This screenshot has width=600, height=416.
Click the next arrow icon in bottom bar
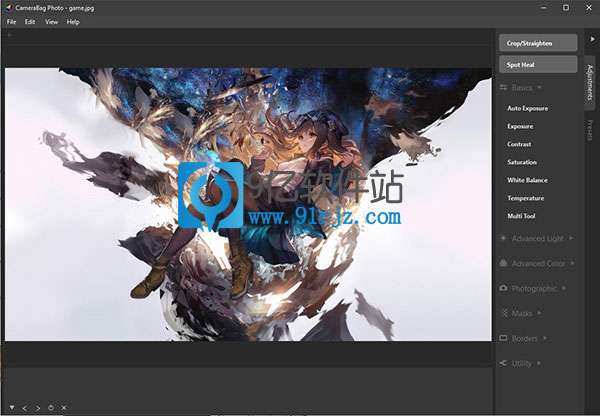(x=38, y=408)
